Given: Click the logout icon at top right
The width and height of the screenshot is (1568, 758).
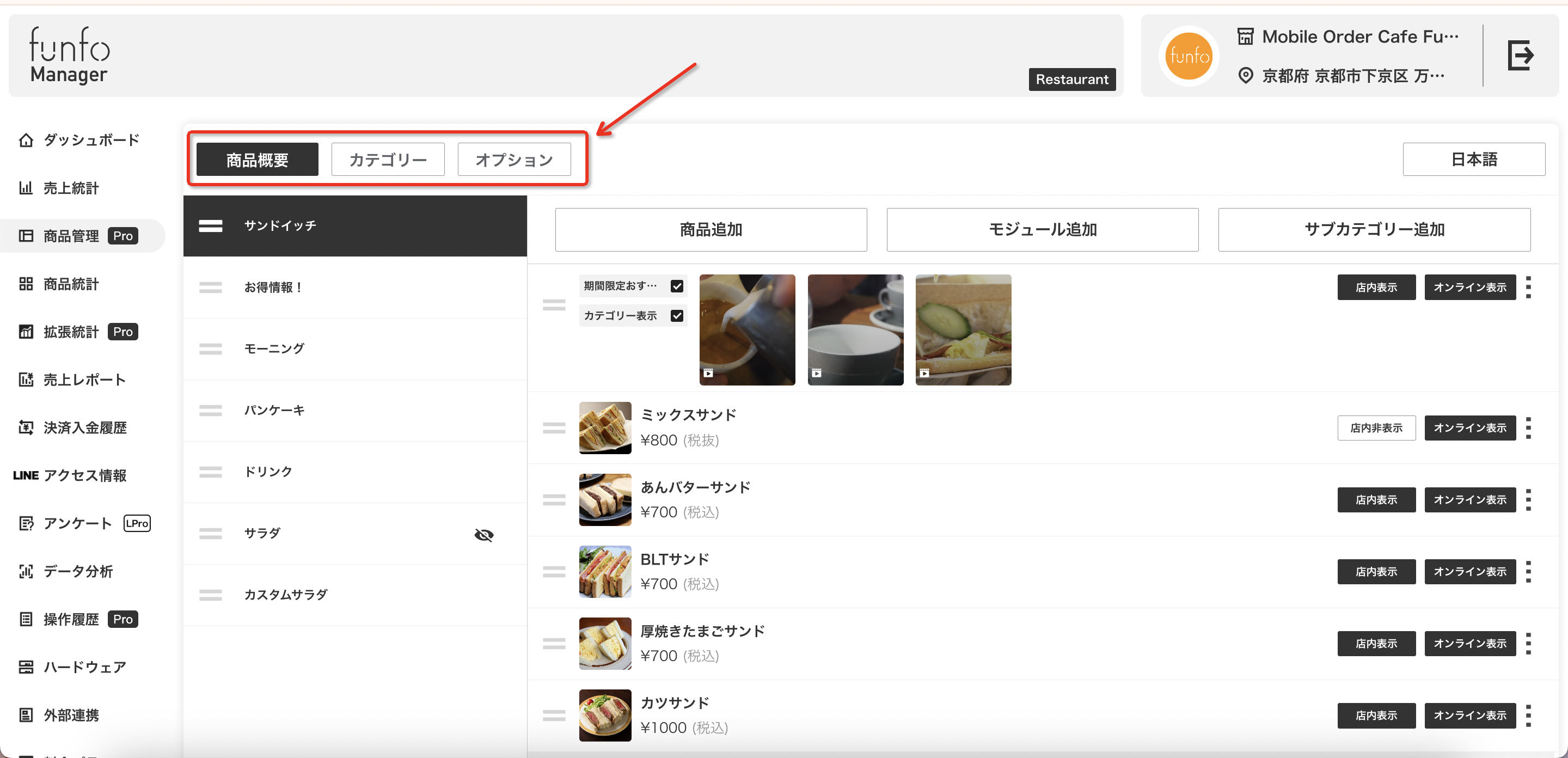Looking at the screenshot, I should pyautogui.click(x=1520, y=56).
